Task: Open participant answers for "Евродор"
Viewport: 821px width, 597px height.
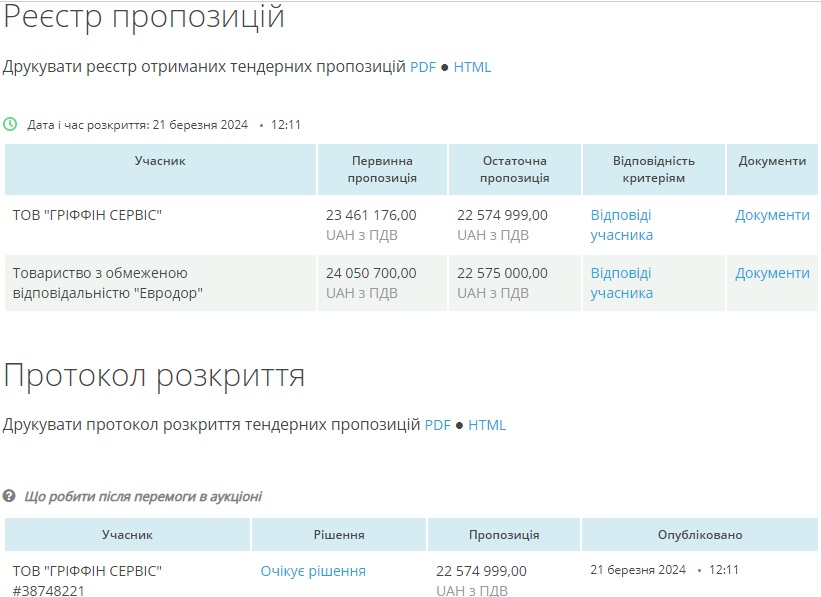Action: tap(622, 283)
